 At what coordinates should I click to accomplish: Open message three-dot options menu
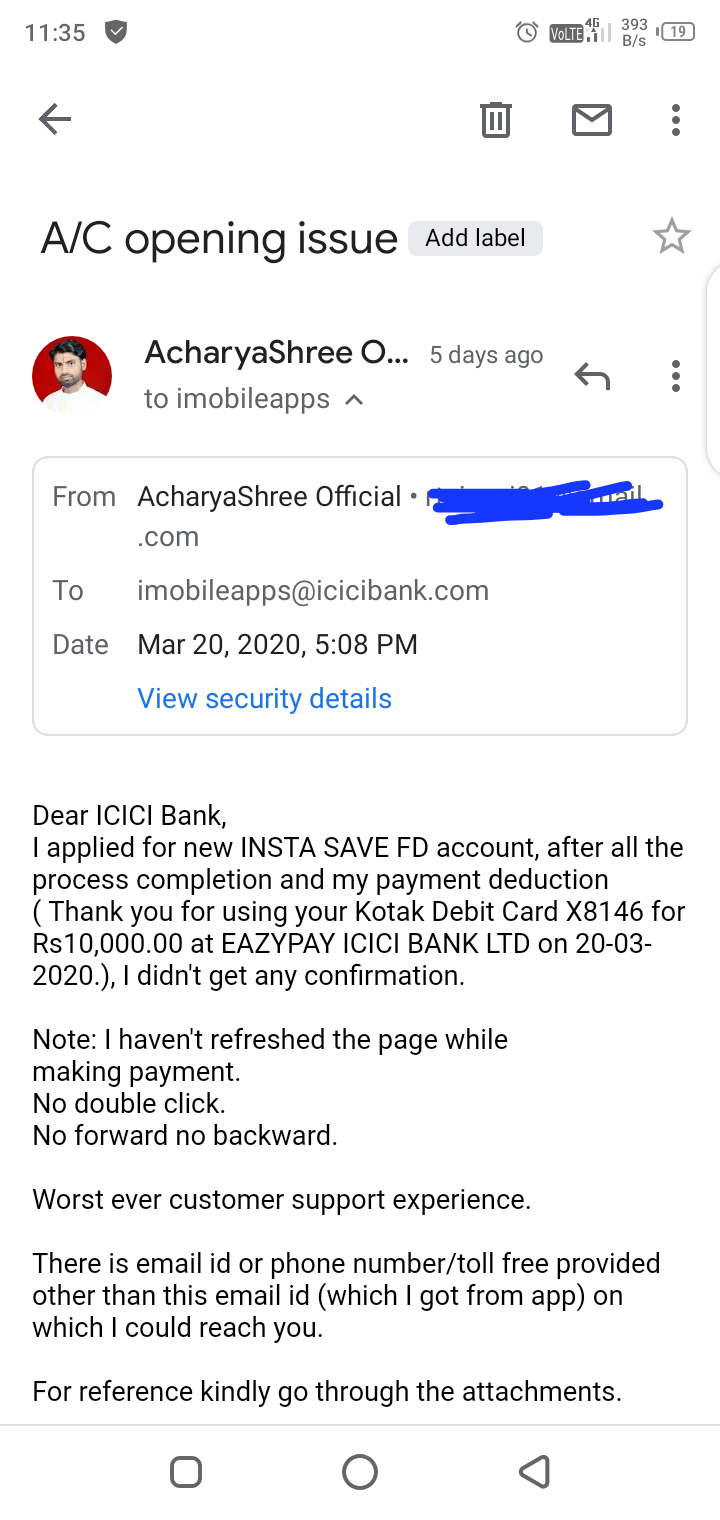[x=676, y=376]
